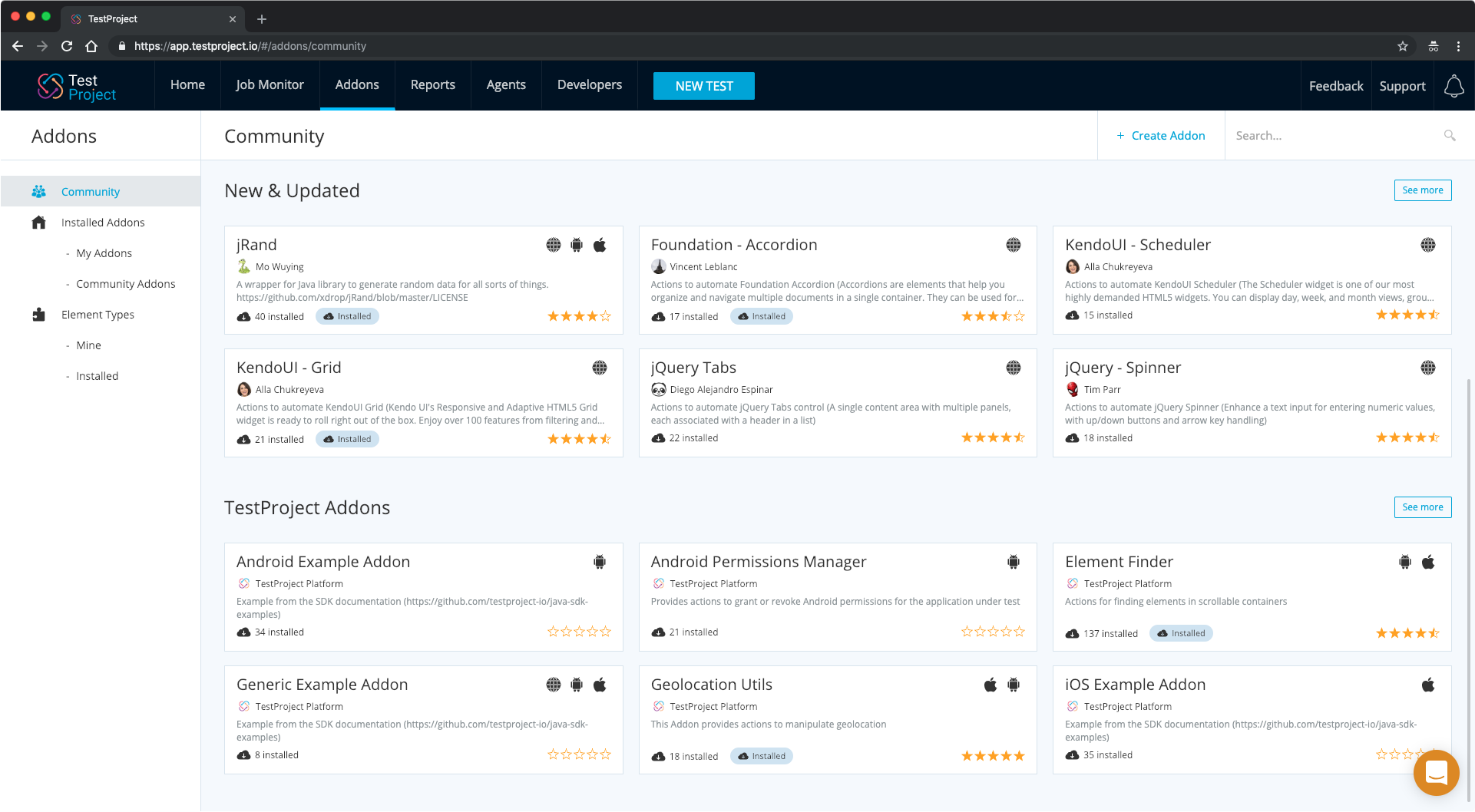The width and height of the screenshot is (1475, 812).
Task: Open the orange chat support widget
Action: click(1436, 772)
